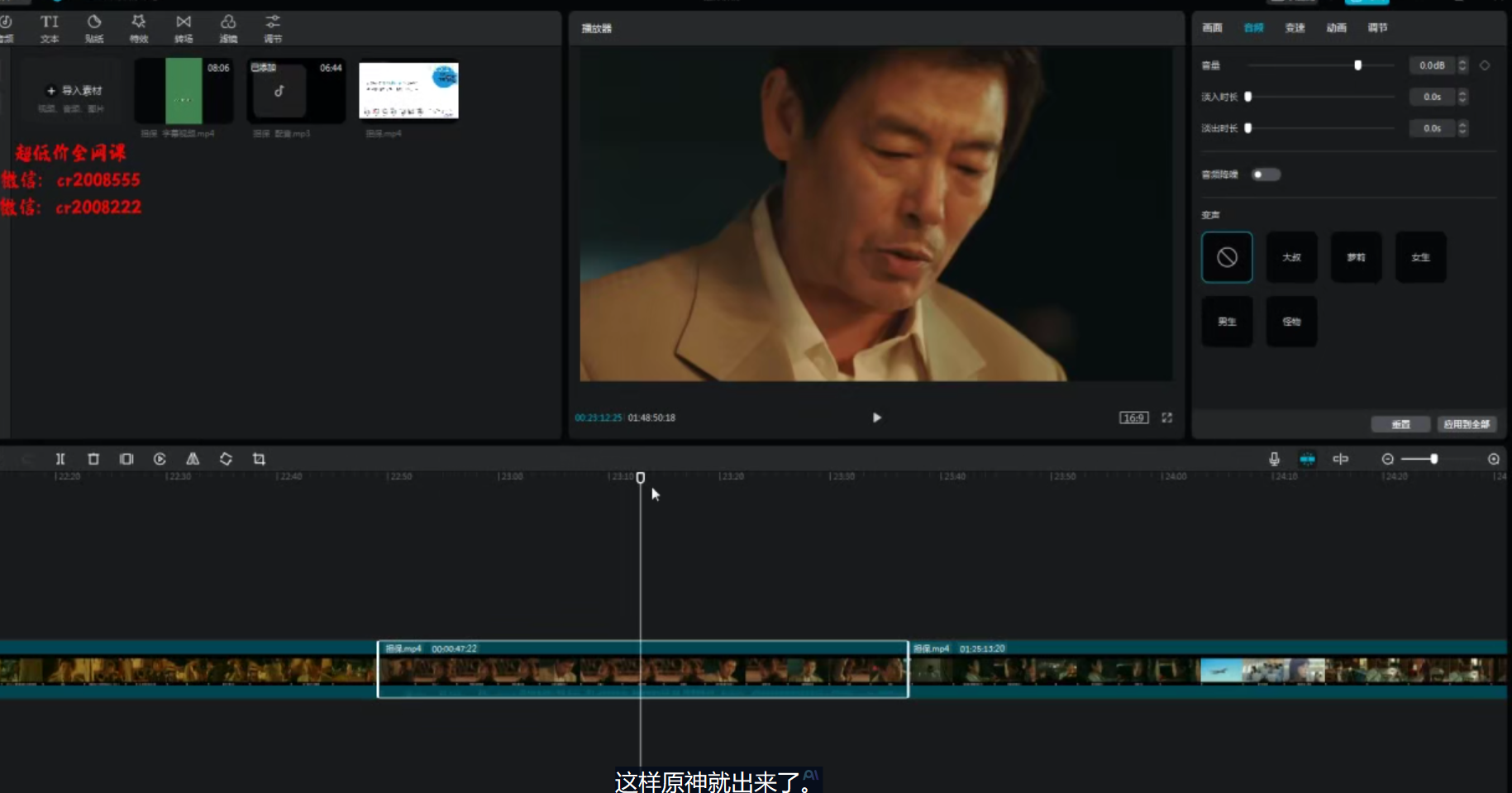Toggle the main track magnet snap icon
1512x793 pixels.
tap(1307, 459)
